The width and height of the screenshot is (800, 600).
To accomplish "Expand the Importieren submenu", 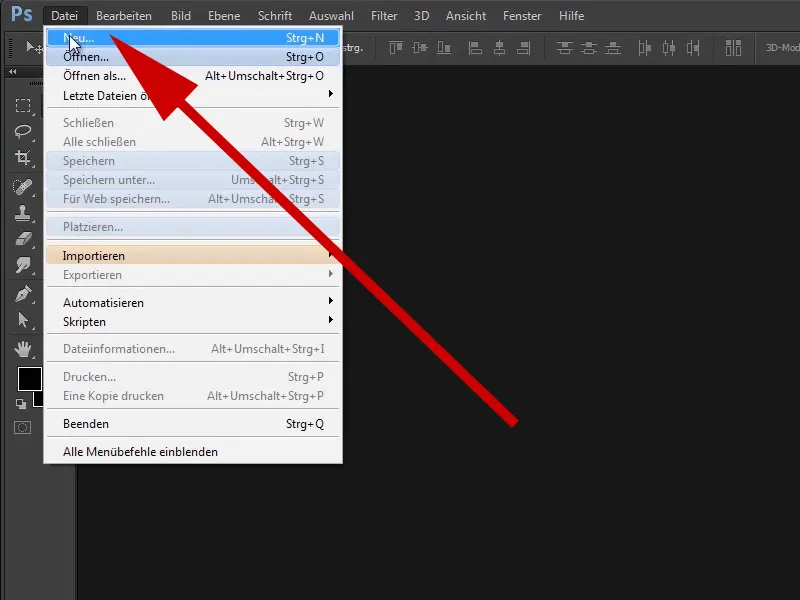I will 120,255.
